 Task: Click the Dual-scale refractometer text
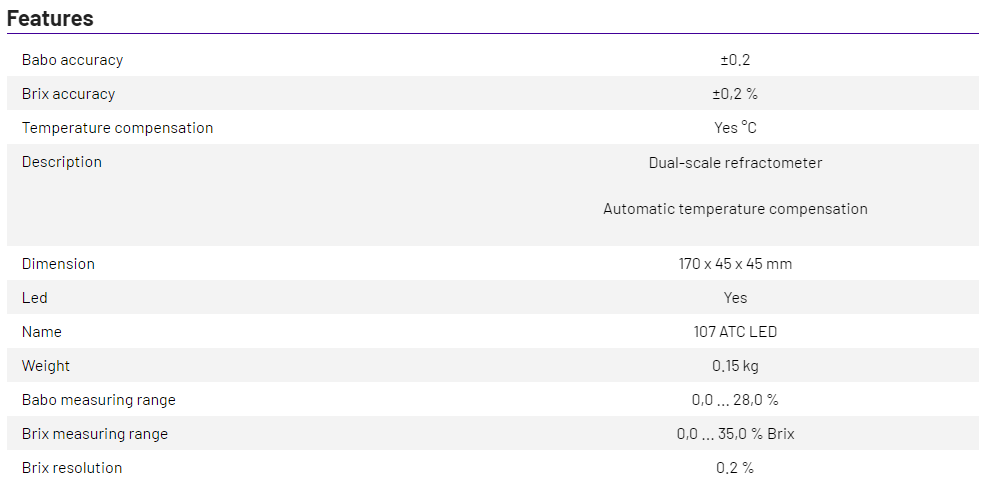735,163
